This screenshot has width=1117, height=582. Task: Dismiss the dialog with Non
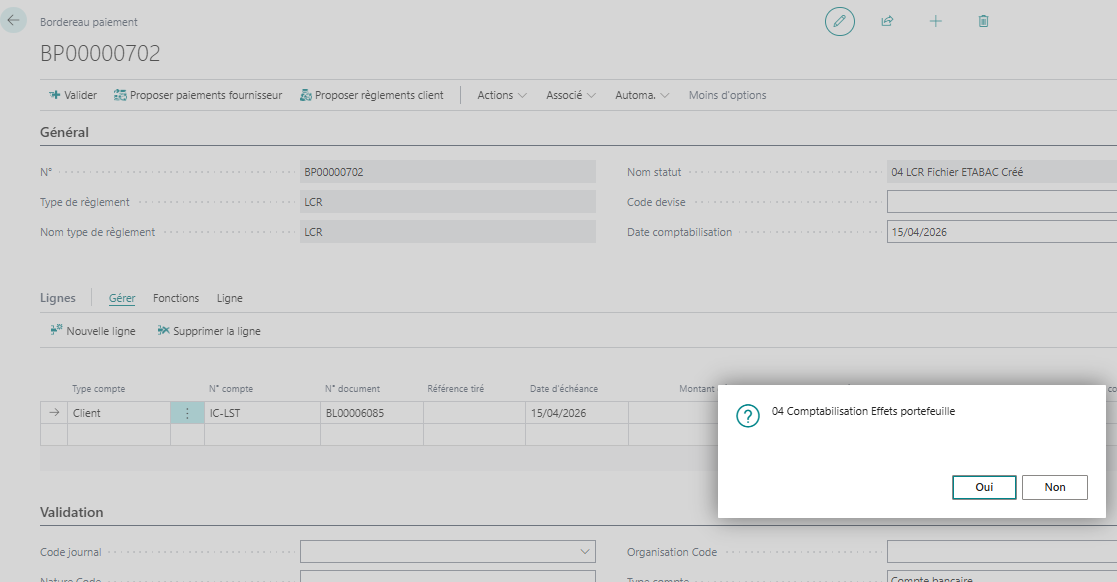click(x=1055, y=487)
